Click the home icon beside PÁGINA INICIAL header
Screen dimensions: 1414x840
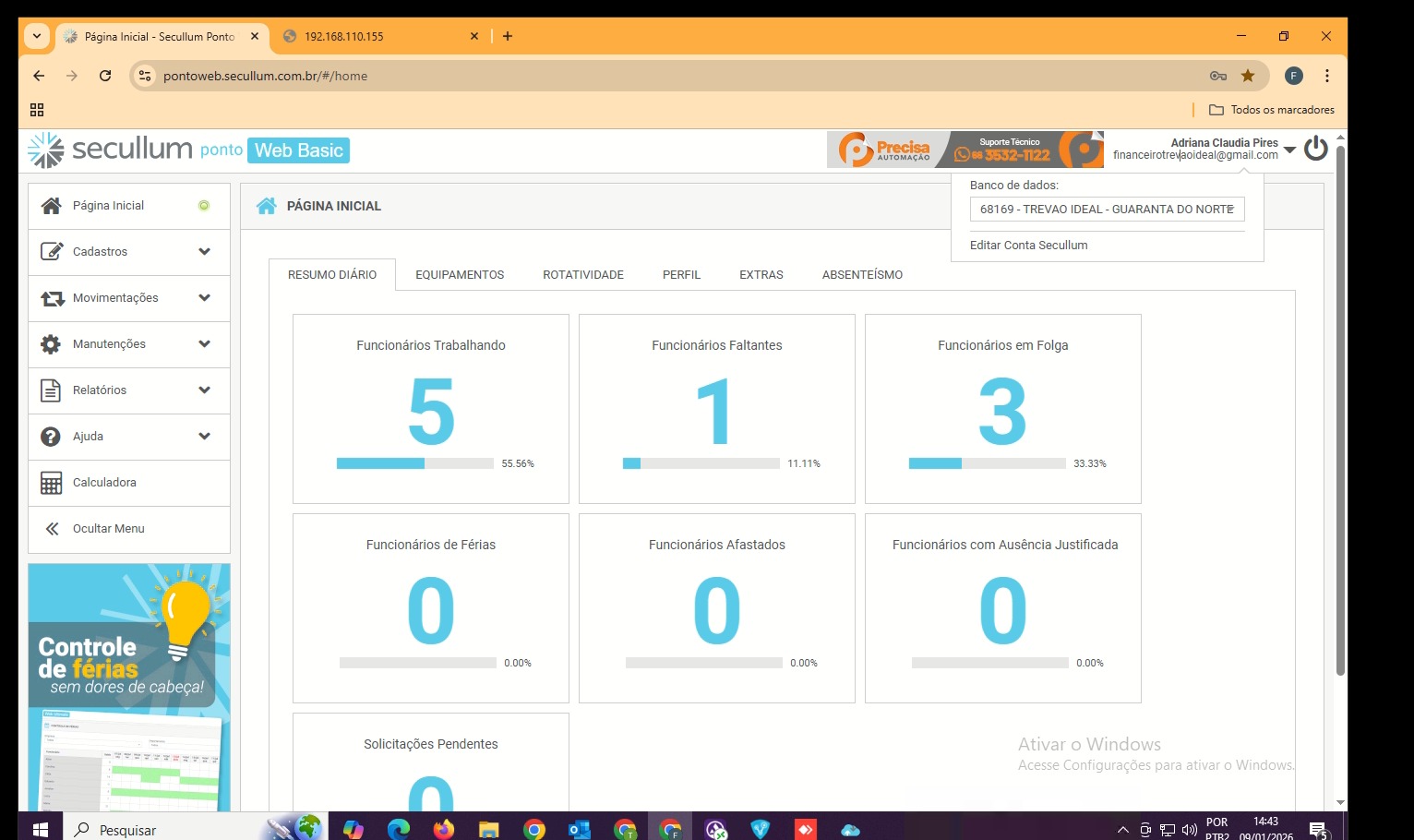pyautogui.click(x=267, y=206)
